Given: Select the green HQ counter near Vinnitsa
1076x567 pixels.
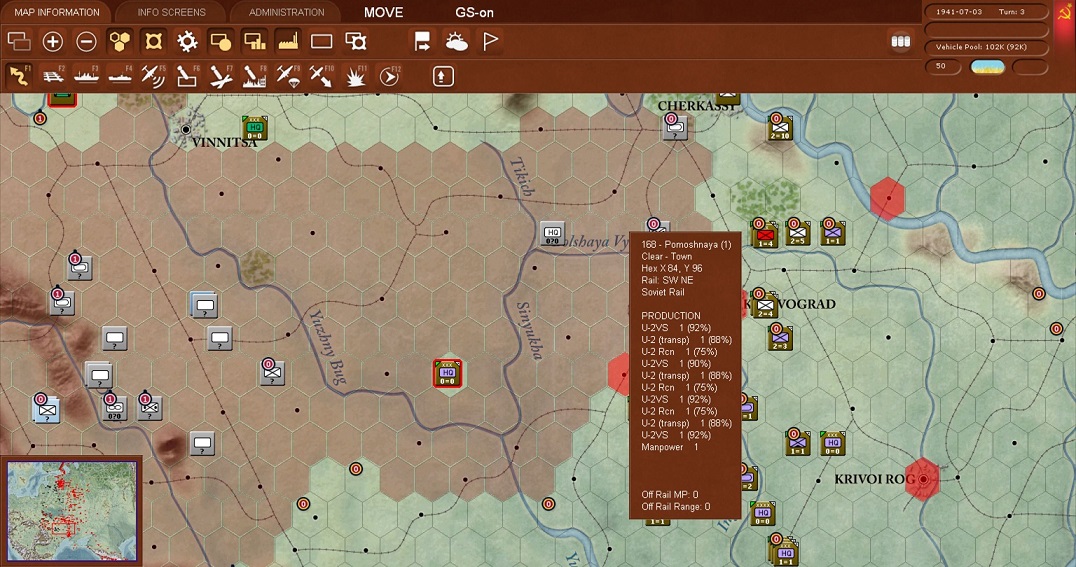Looking at the screenshot, I should (x=255, y=128).
